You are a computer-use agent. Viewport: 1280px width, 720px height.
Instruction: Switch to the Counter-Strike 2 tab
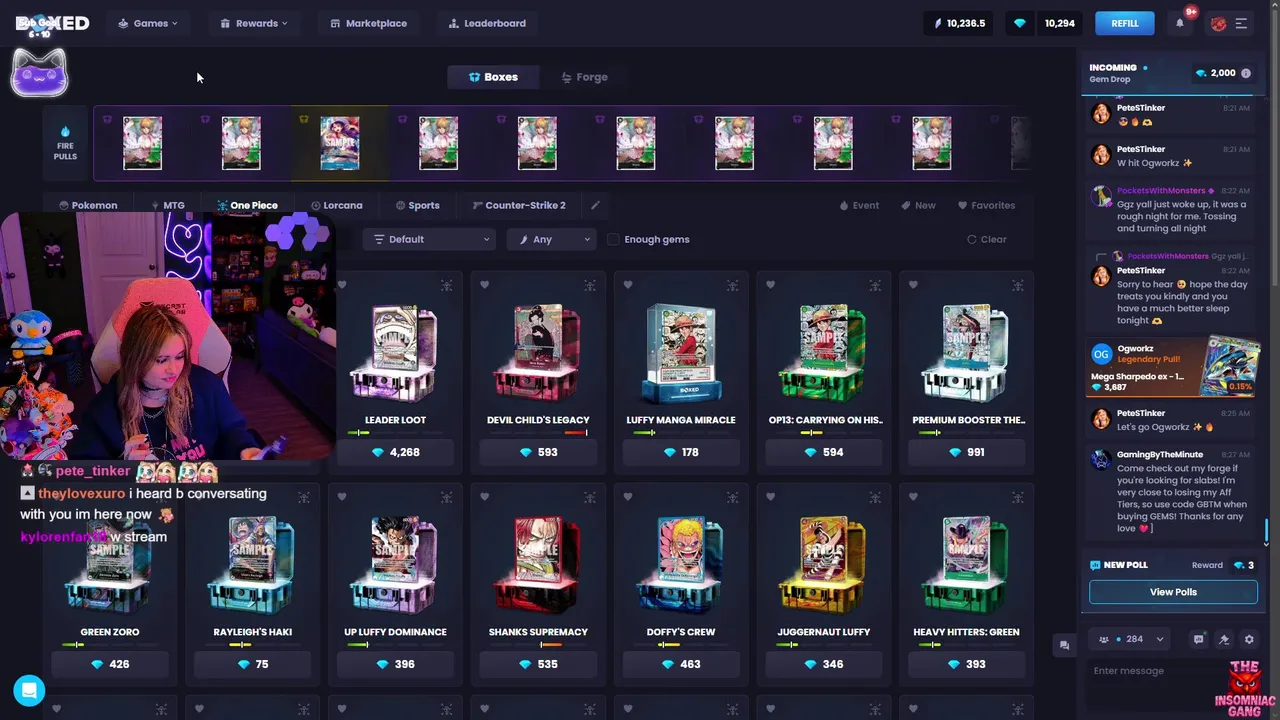point(520,205)
